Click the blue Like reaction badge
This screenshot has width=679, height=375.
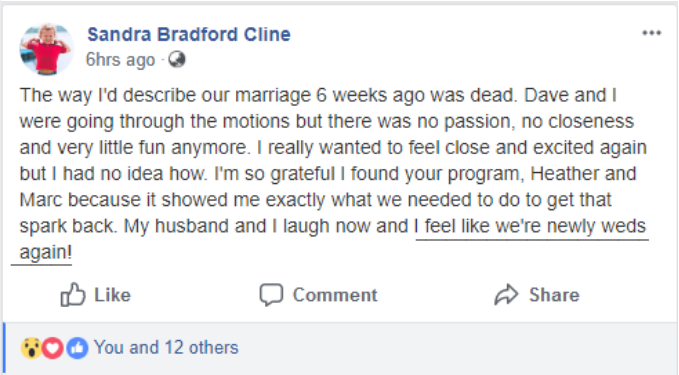coord(77,348)
